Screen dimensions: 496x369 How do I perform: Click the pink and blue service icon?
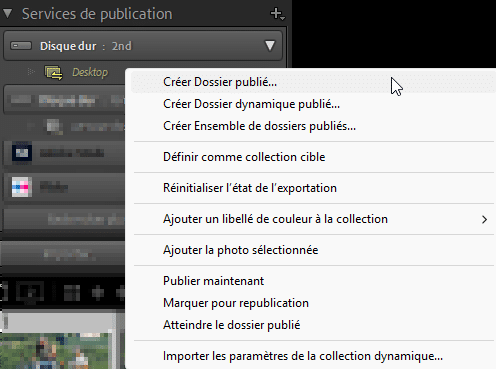pyautogui.click(x=22, y=187)
